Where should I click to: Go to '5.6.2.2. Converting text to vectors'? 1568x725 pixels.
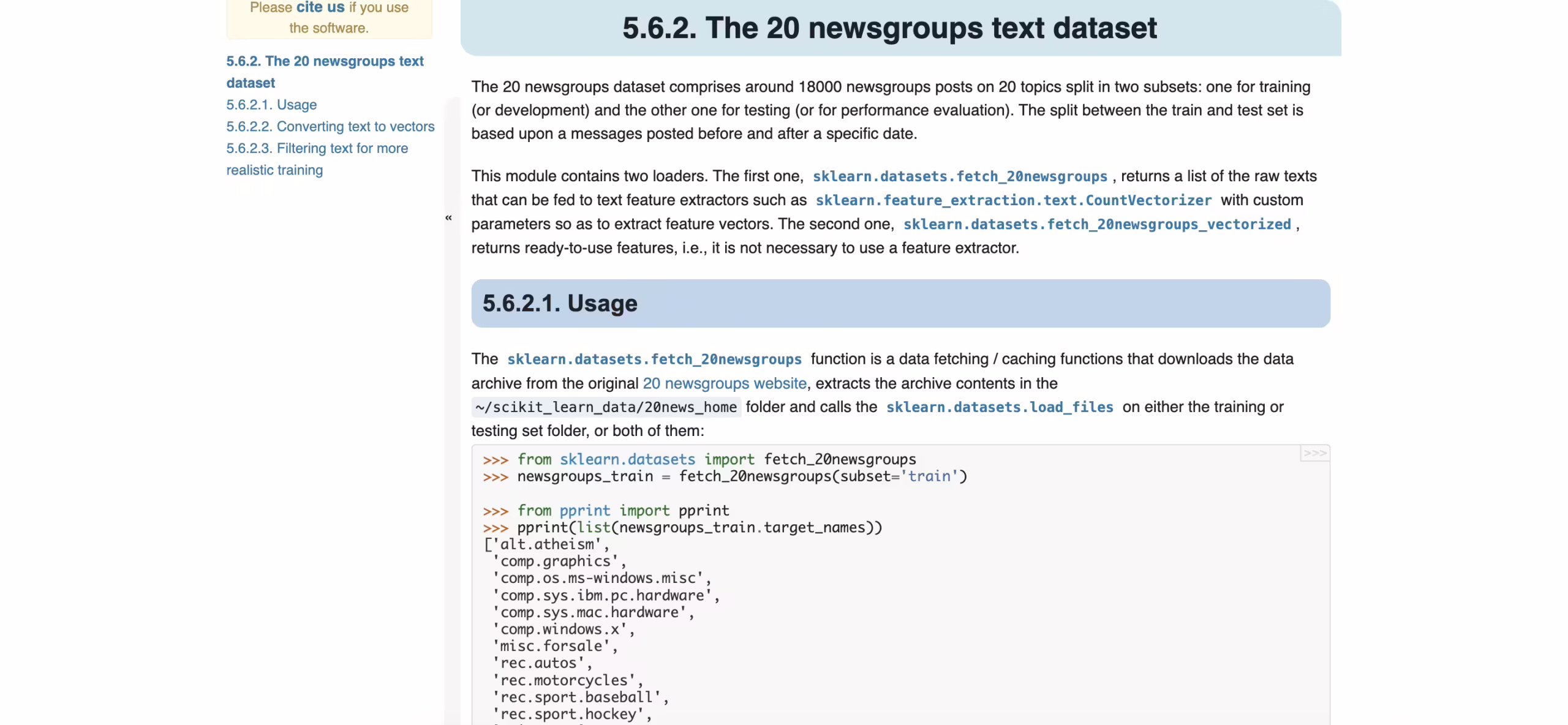tap(330, 126)
